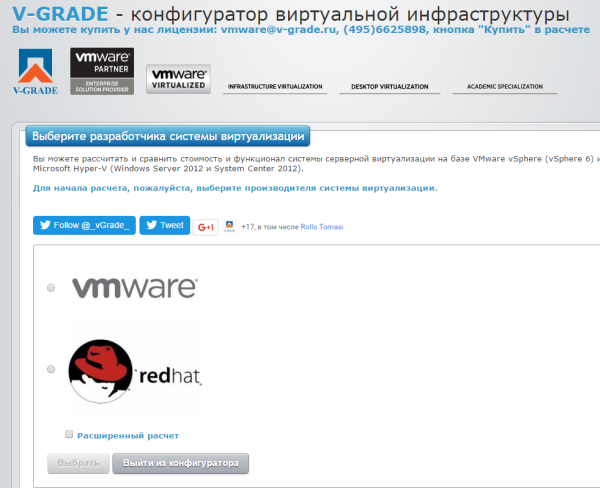Select the Red Hat radio button
The image size is (600, 488).
click(51, 369)
